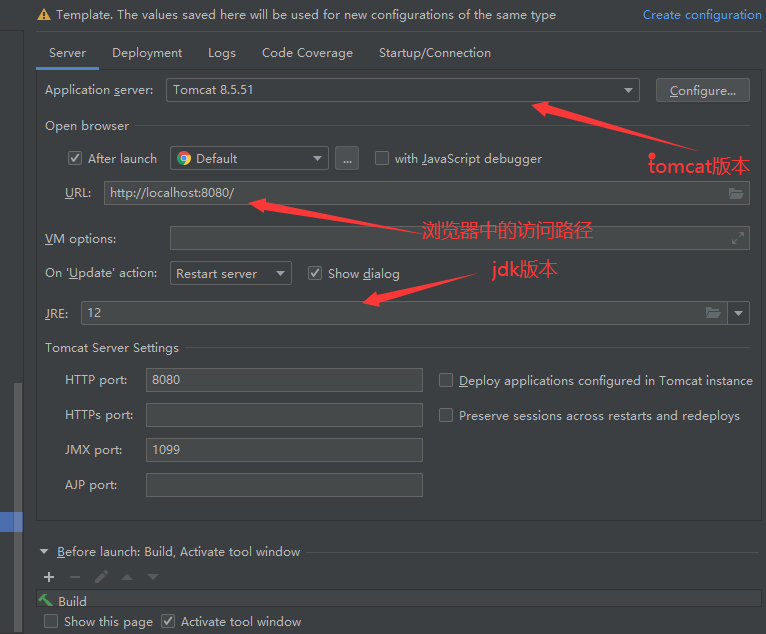Image resolution: width=766 pixels, height=634 pixels.
Task: Open the JRE dropdown arrow
Action: click(738, 313)
